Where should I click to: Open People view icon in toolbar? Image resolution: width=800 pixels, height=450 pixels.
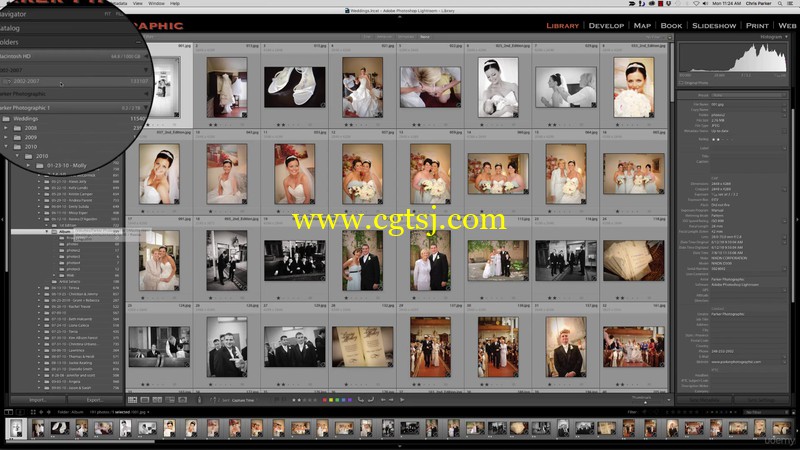point(182,400)
